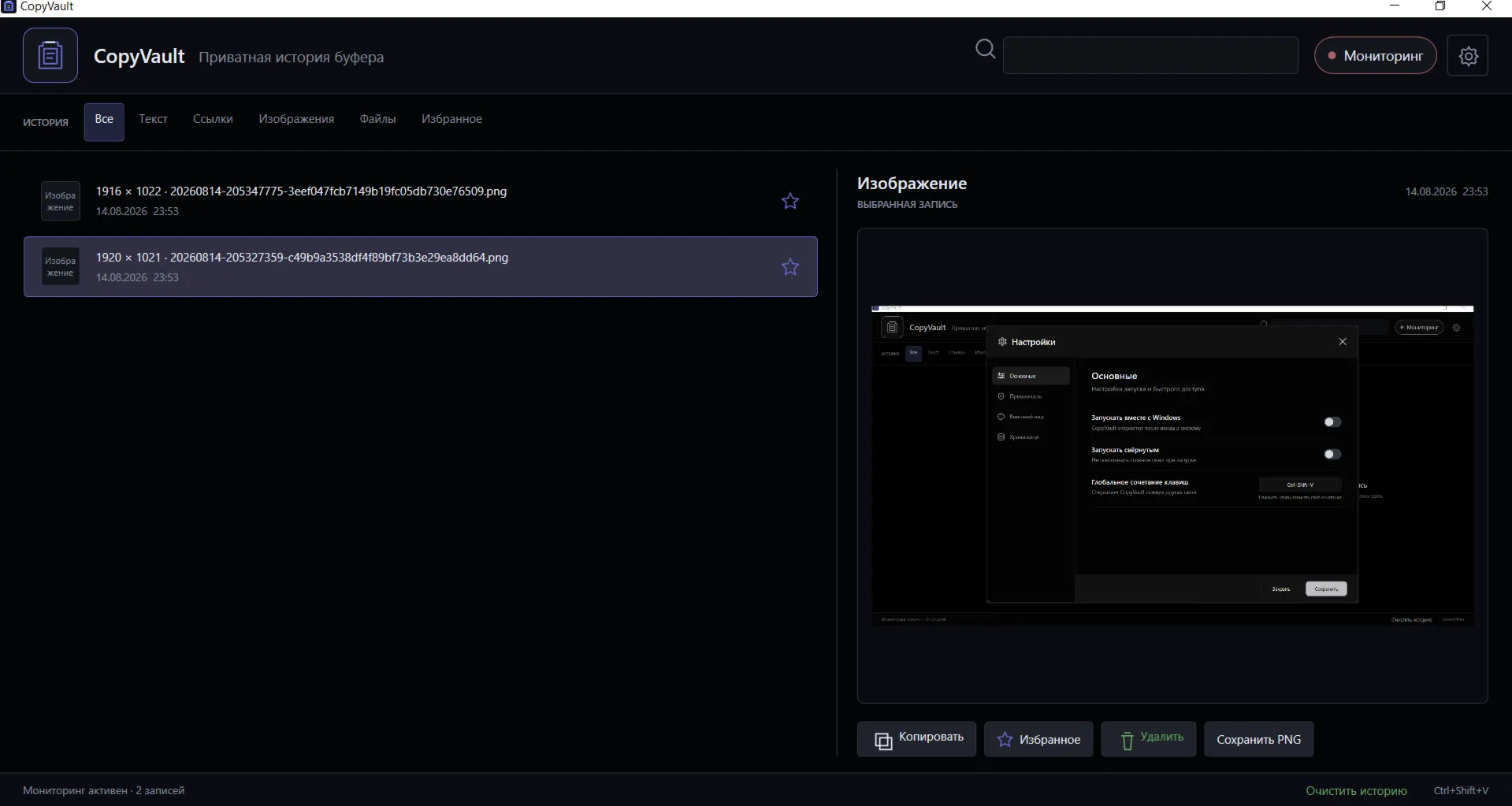
Task: Click the 'Приватная история буфера' subtitle
Action: [291, 58]
